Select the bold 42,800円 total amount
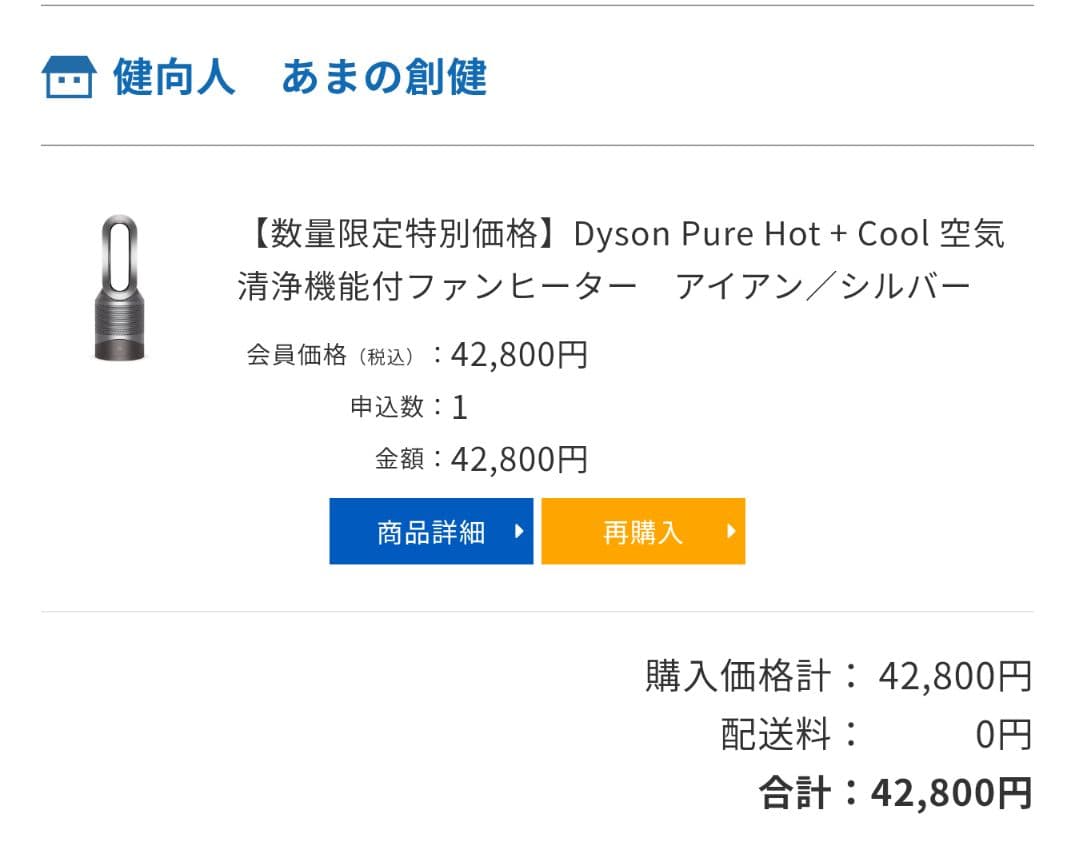This screenshot has width=1075, height=847. pyautogui.click(x=951, y=793)
